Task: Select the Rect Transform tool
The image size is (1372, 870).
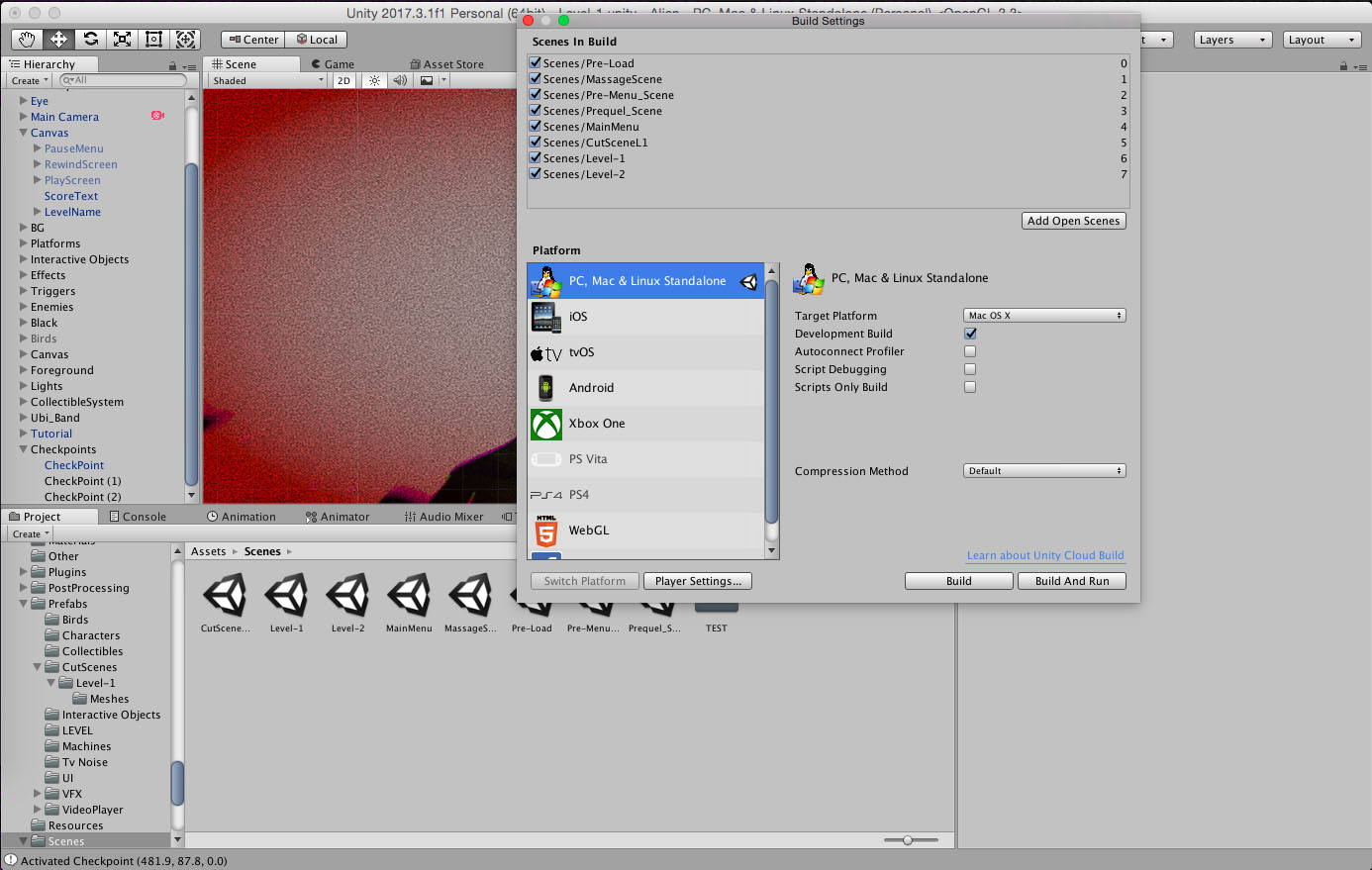Action: [154, 40]
